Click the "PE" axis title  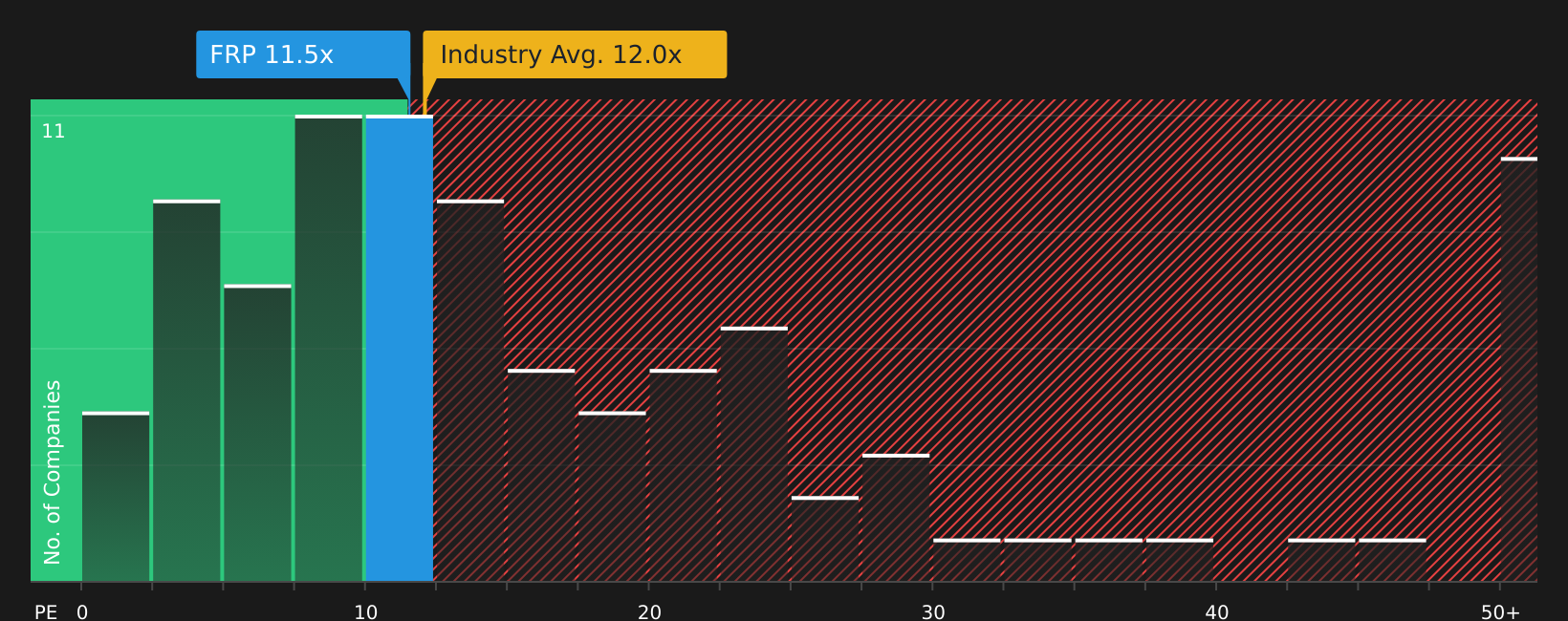(x=46, y=612)
